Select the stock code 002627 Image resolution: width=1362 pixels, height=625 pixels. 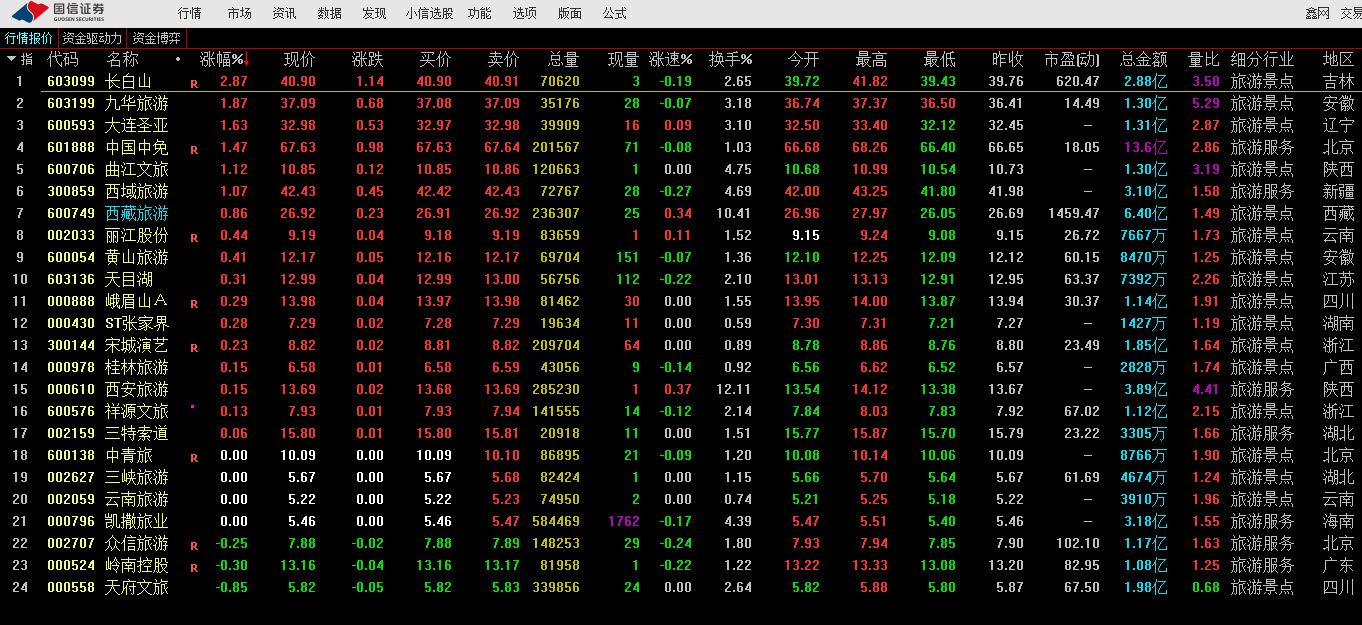coord(71,477)
